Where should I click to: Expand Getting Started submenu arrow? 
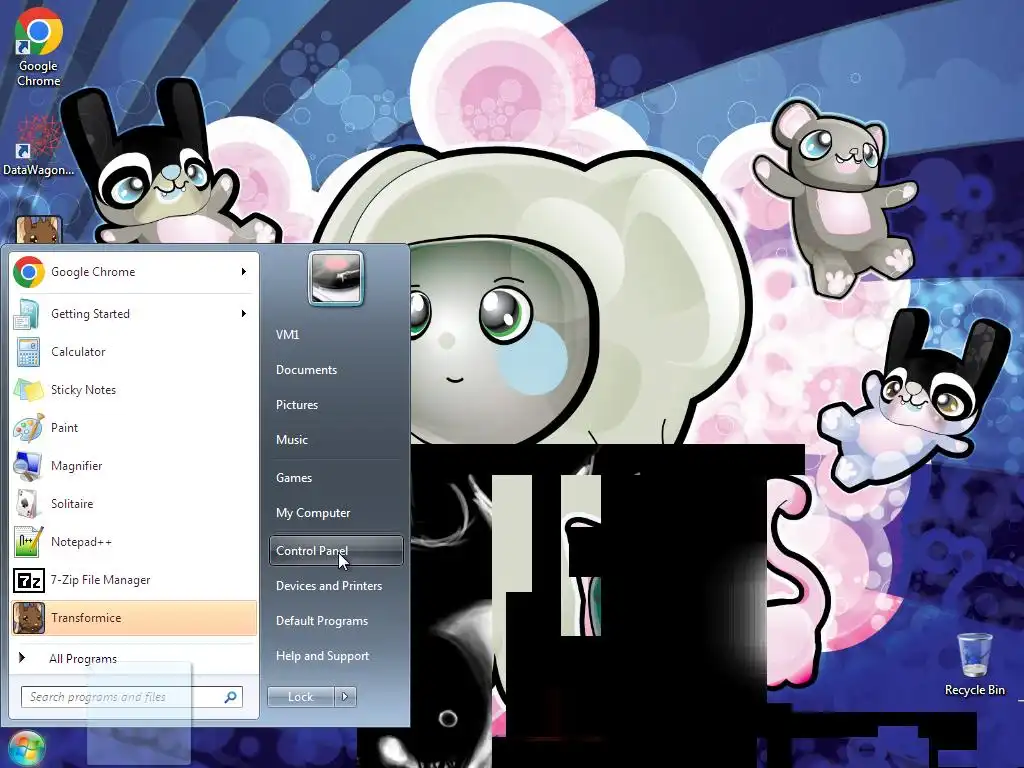[x=244, y=313]
